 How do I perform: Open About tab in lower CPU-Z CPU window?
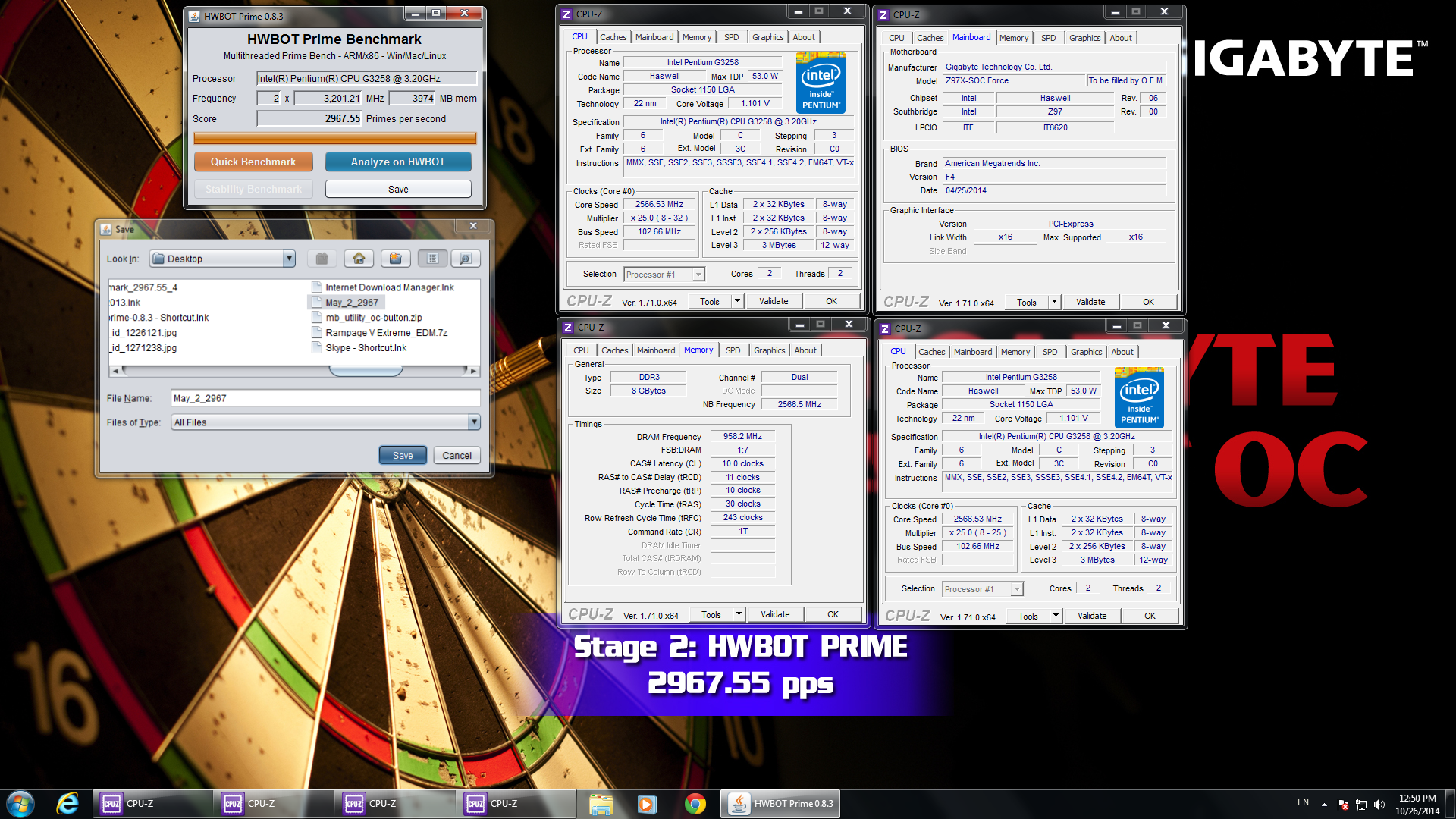1122,352
